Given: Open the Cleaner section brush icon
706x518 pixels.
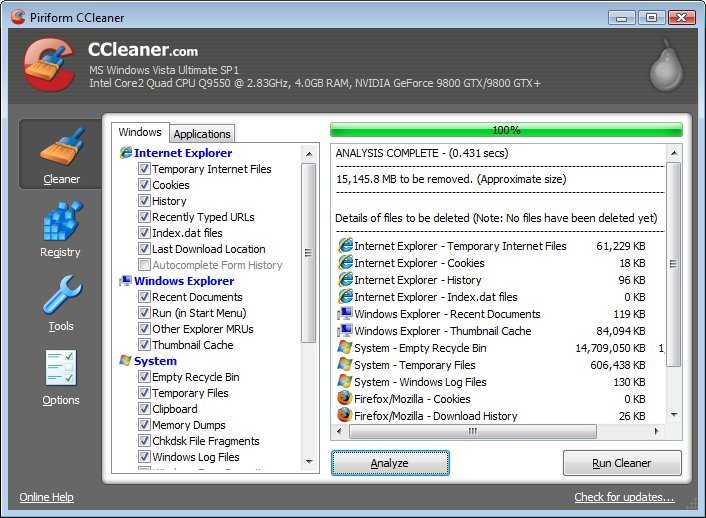Looking at the screenshot, I should point(61,147).
